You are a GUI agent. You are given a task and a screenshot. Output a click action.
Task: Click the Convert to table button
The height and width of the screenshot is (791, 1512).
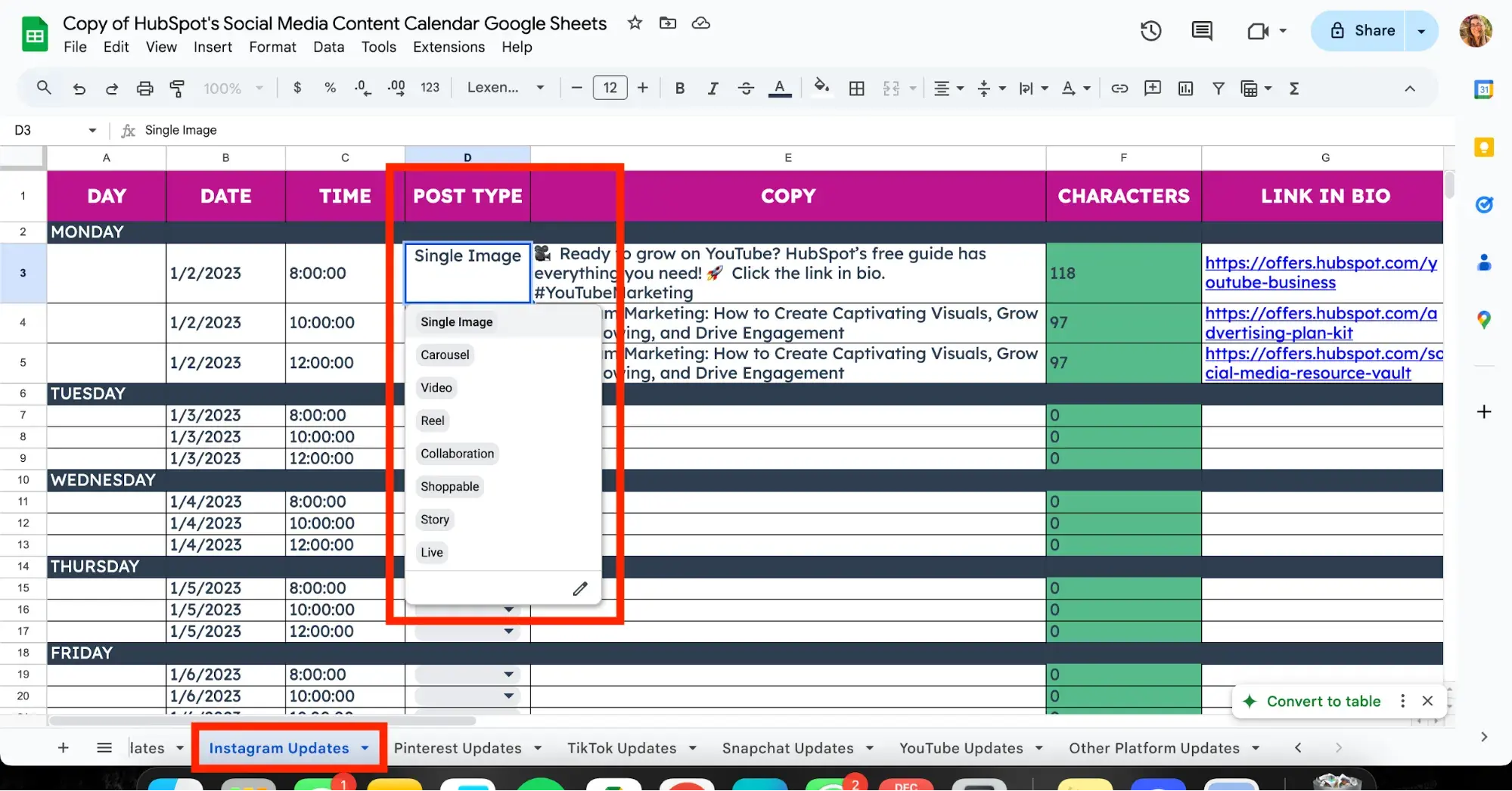tap(1323, 702)
